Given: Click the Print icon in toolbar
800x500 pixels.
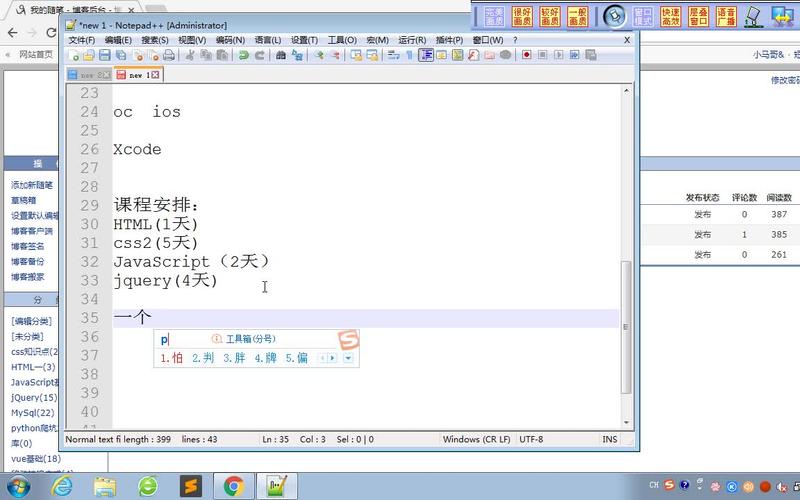Looking at the screenshot, I should pyautogui.click(x=169, y=55).
